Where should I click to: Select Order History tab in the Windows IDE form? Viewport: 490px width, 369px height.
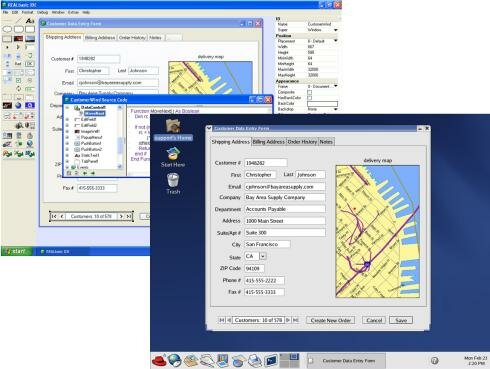pyautogui.click(x=132, y=38)
